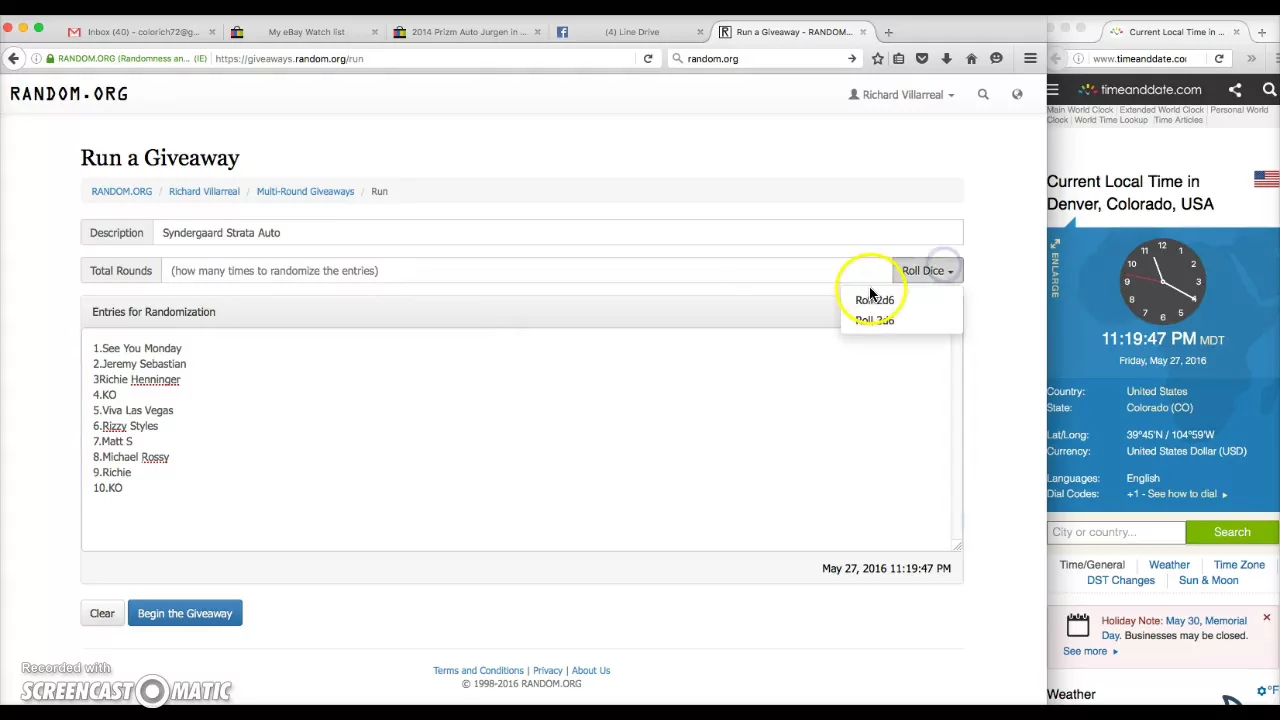
Task: Close the Inbox Gmail tab
Action: [212, 32]
